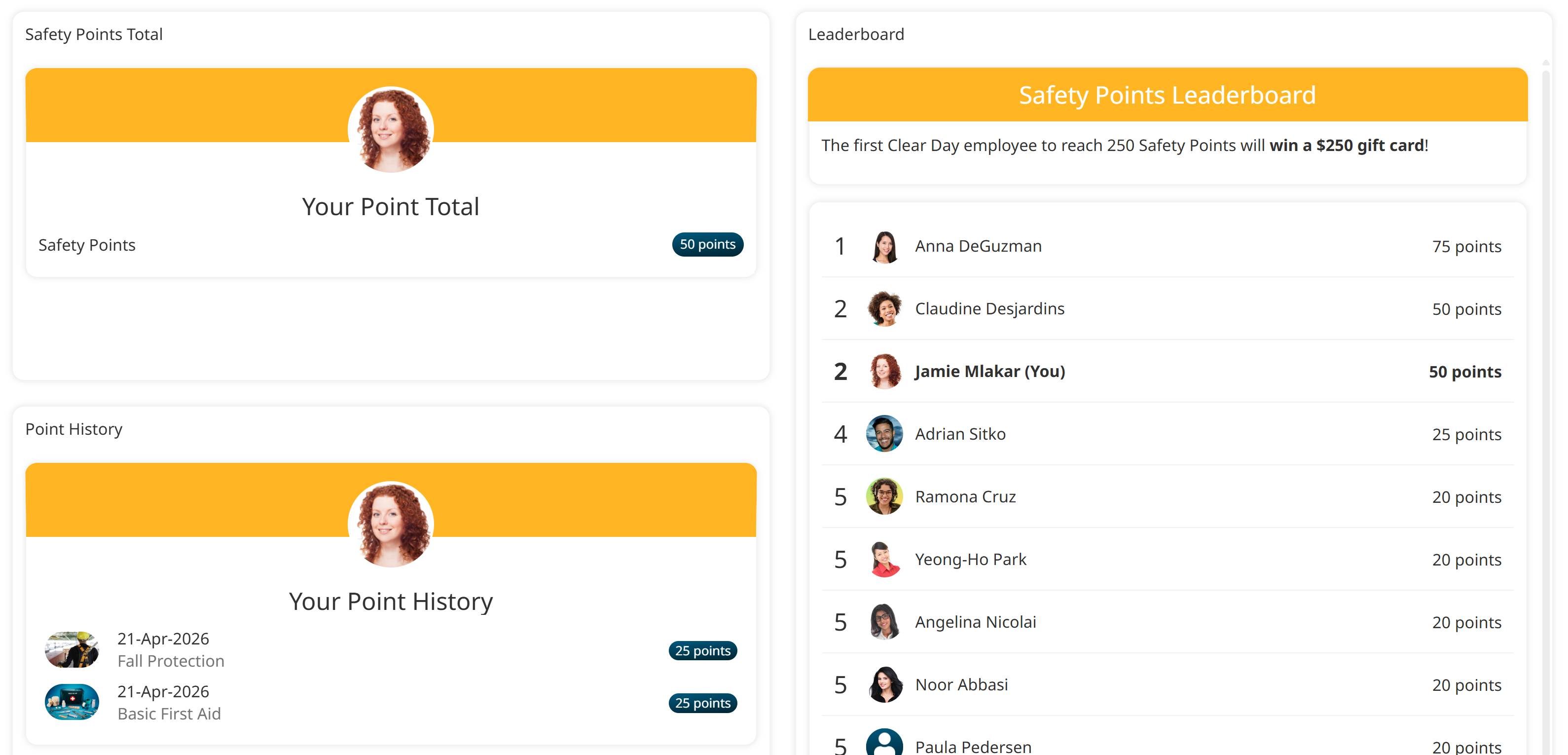Click Ramona Cruz's profile photo
The width and height of the screenshot is (1568, 755).
(x=884, y=497)
